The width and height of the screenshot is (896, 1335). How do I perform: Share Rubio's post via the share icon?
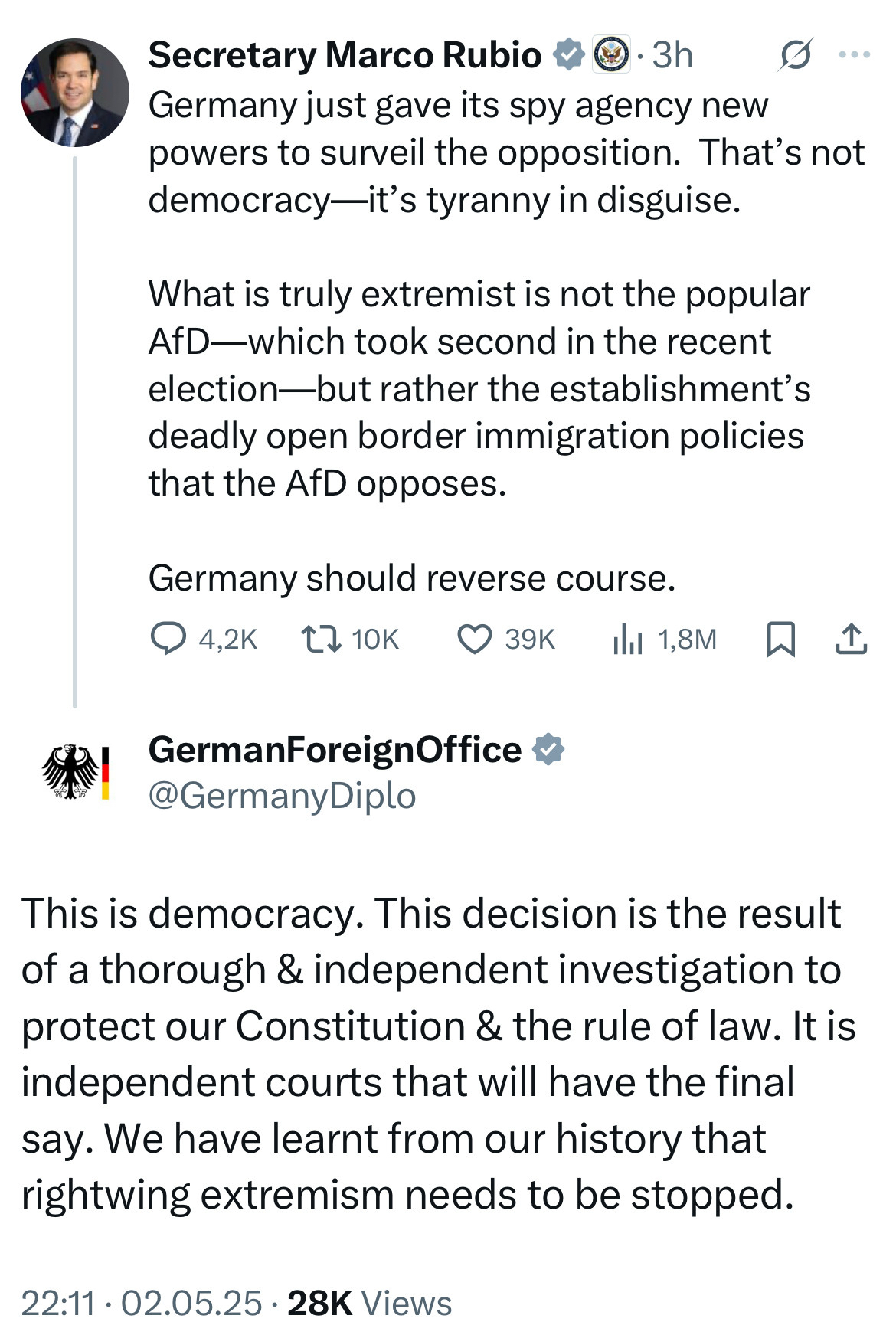(x=850, y=639)
